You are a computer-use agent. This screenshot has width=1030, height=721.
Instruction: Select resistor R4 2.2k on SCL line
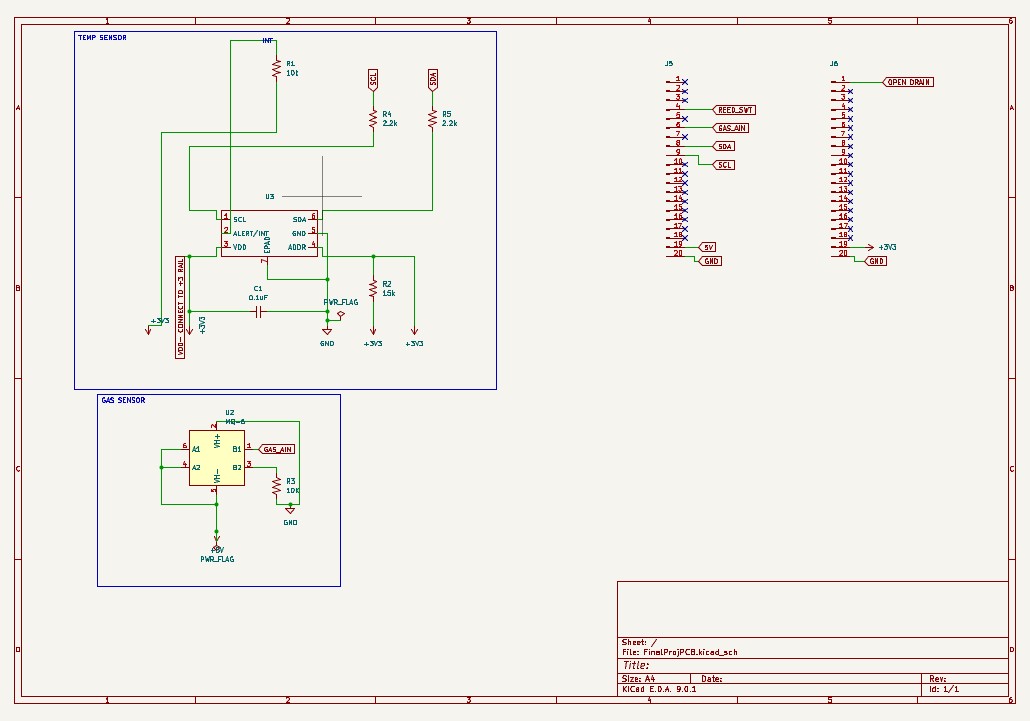coord(373,119)
